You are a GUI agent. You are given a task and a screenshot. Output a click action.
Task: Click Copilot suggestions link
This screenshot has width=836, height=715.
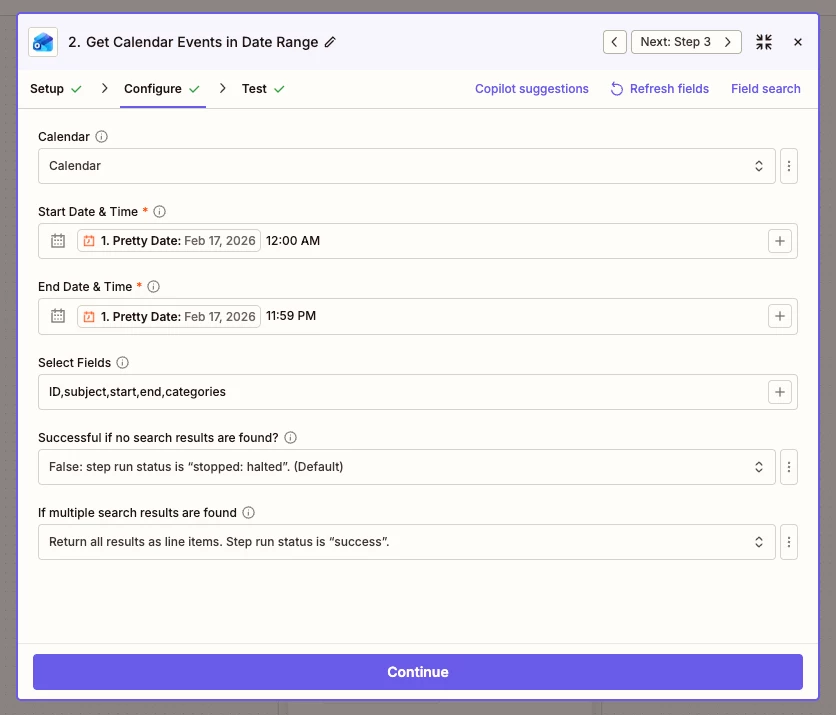[x=532, y=89]
